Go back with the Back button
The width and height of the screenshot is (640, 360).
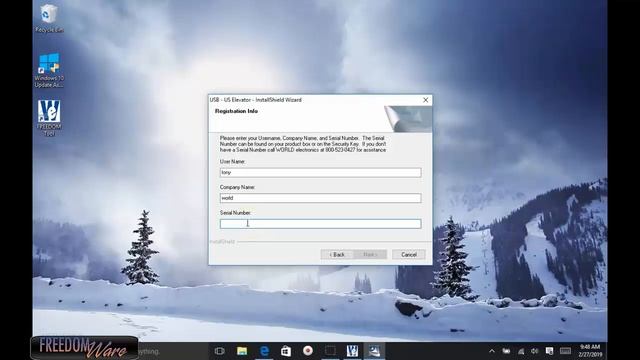[x=337, y=254]
